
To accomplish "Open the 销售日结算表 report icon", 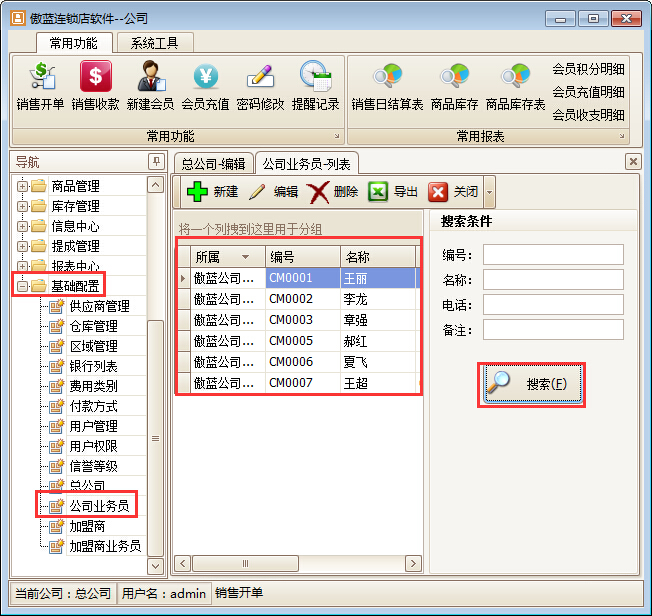I will [x=387, y=78].
